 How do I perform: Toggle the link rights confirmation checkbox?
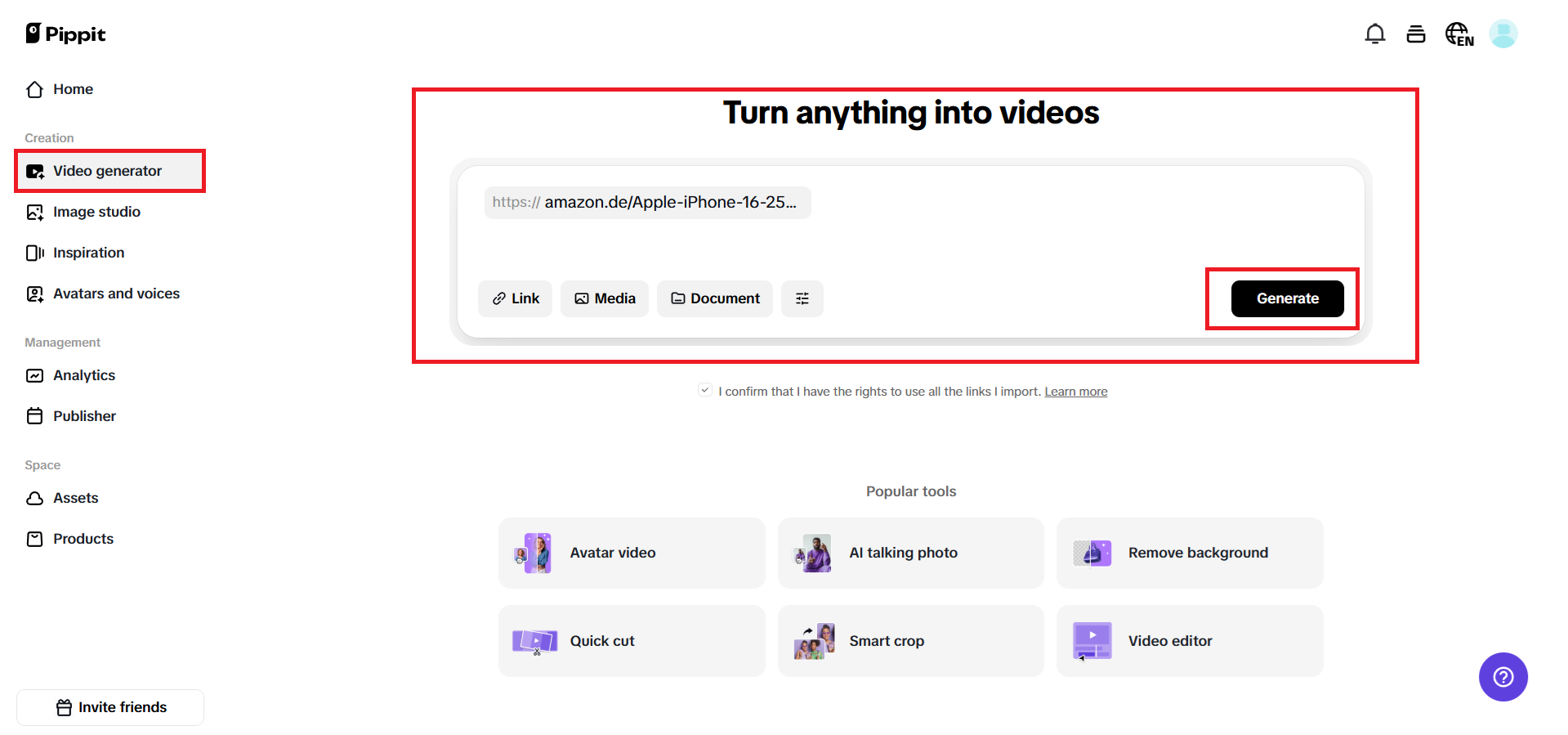[705, 390]
